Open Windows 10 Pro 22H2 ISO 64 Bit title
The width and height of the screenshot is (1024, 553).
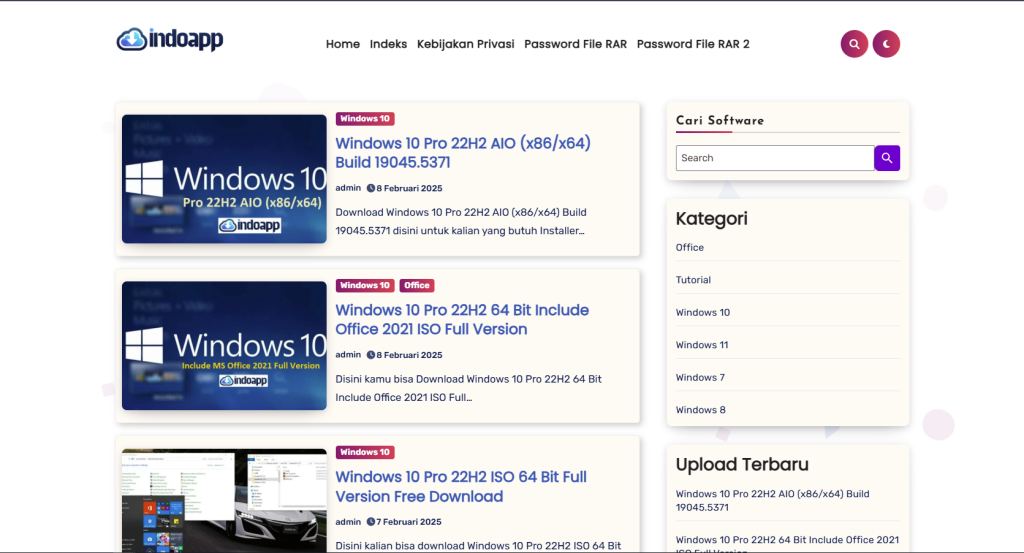(x=460, y=487)
